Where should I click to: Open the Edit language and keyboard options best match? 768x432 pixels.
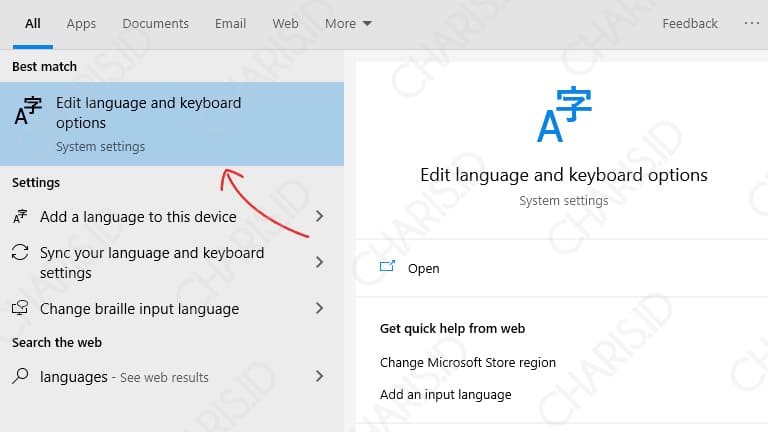pyautogui.click(x=172, y=124)
